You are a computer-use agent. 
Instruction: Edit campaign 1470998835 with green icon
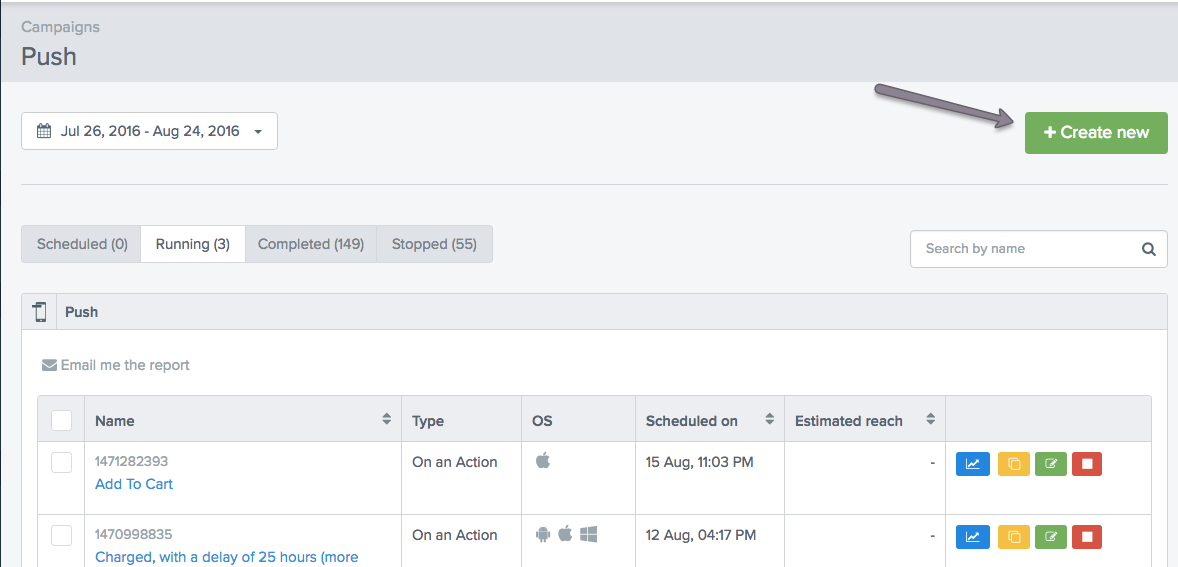(1051, 537)
